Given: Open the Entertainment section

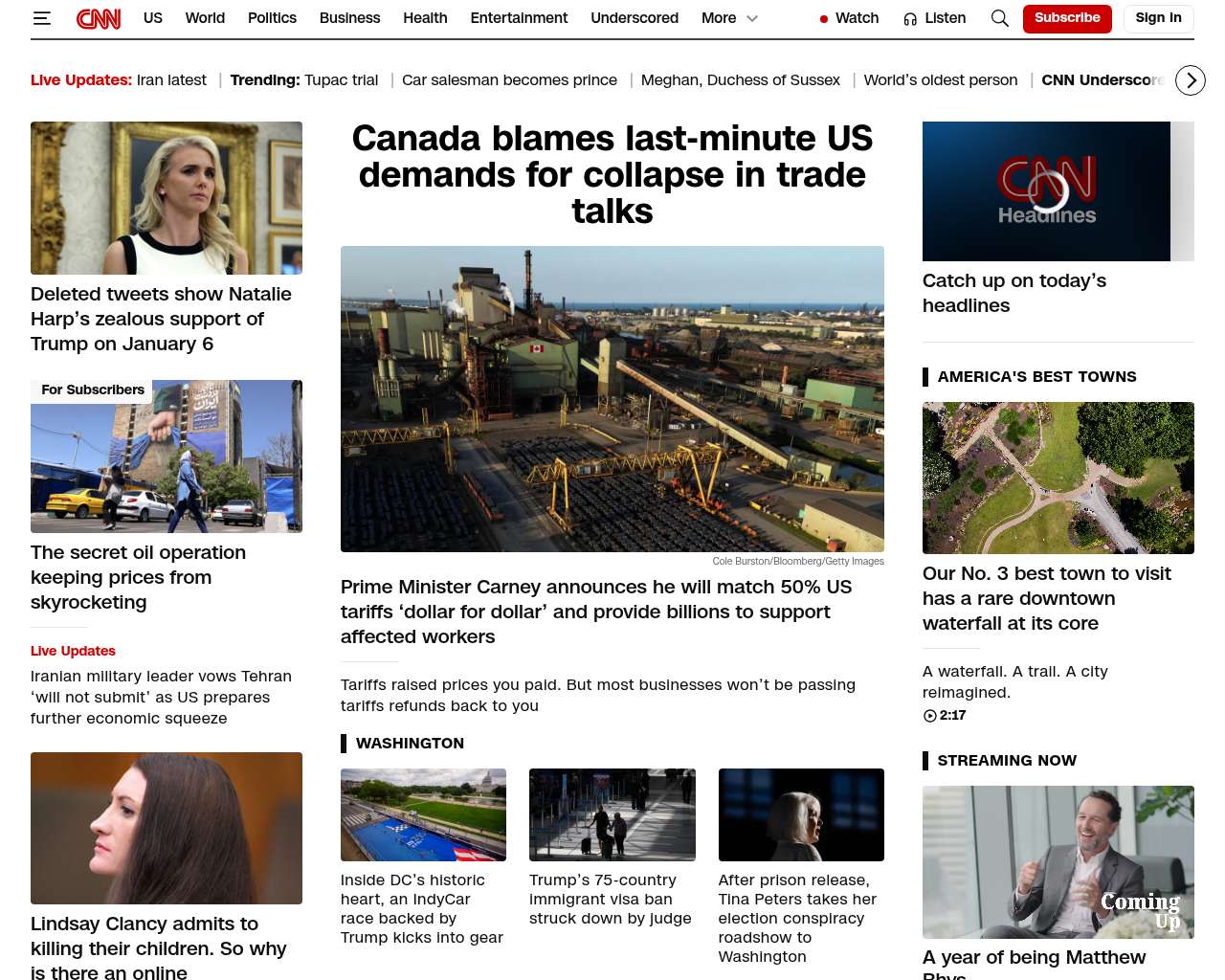Looking at the screenshot, I should pos(519,18).
